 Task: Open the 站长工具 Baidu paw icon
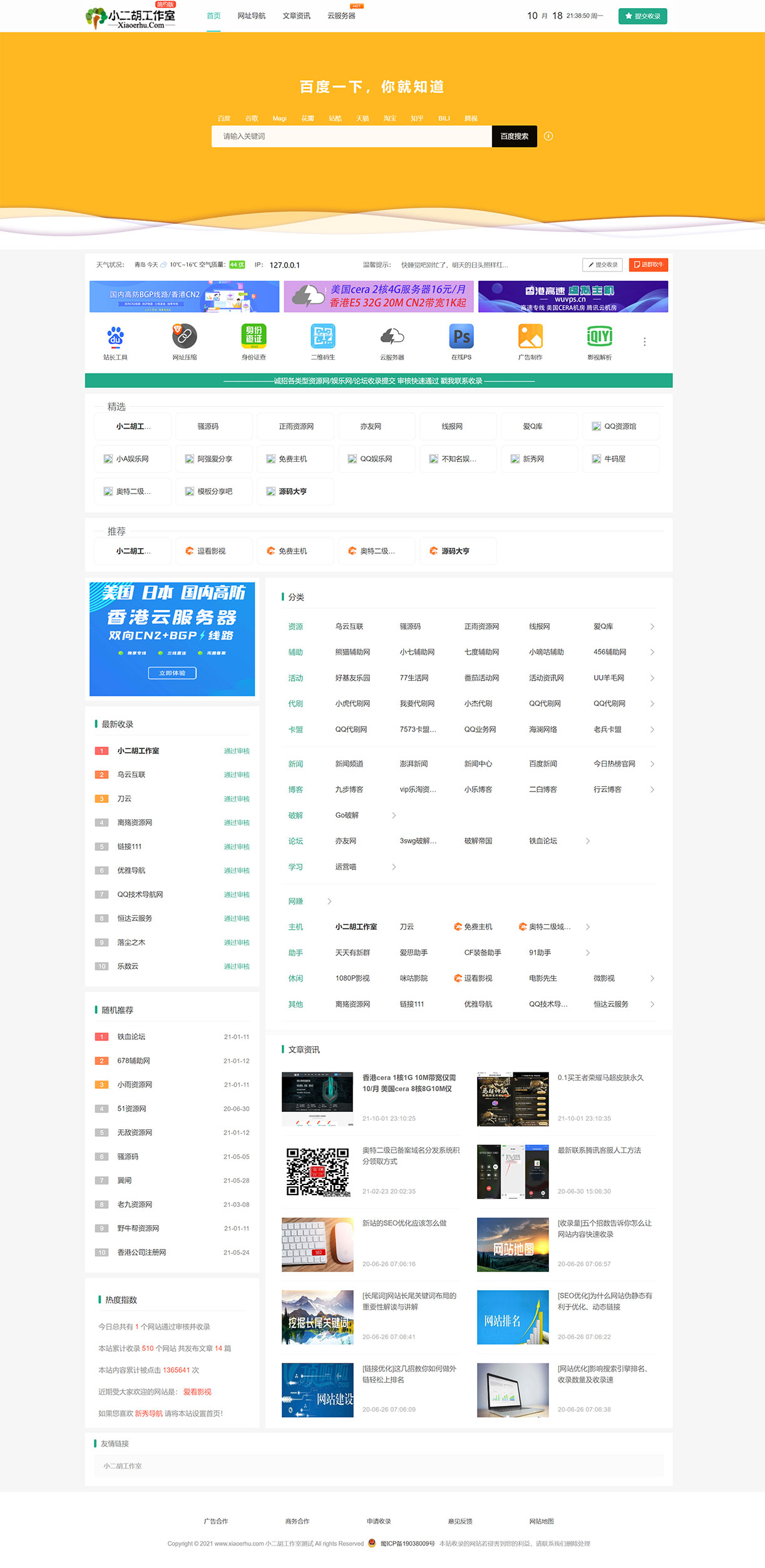pyautogui.click(x=115, y=337)
